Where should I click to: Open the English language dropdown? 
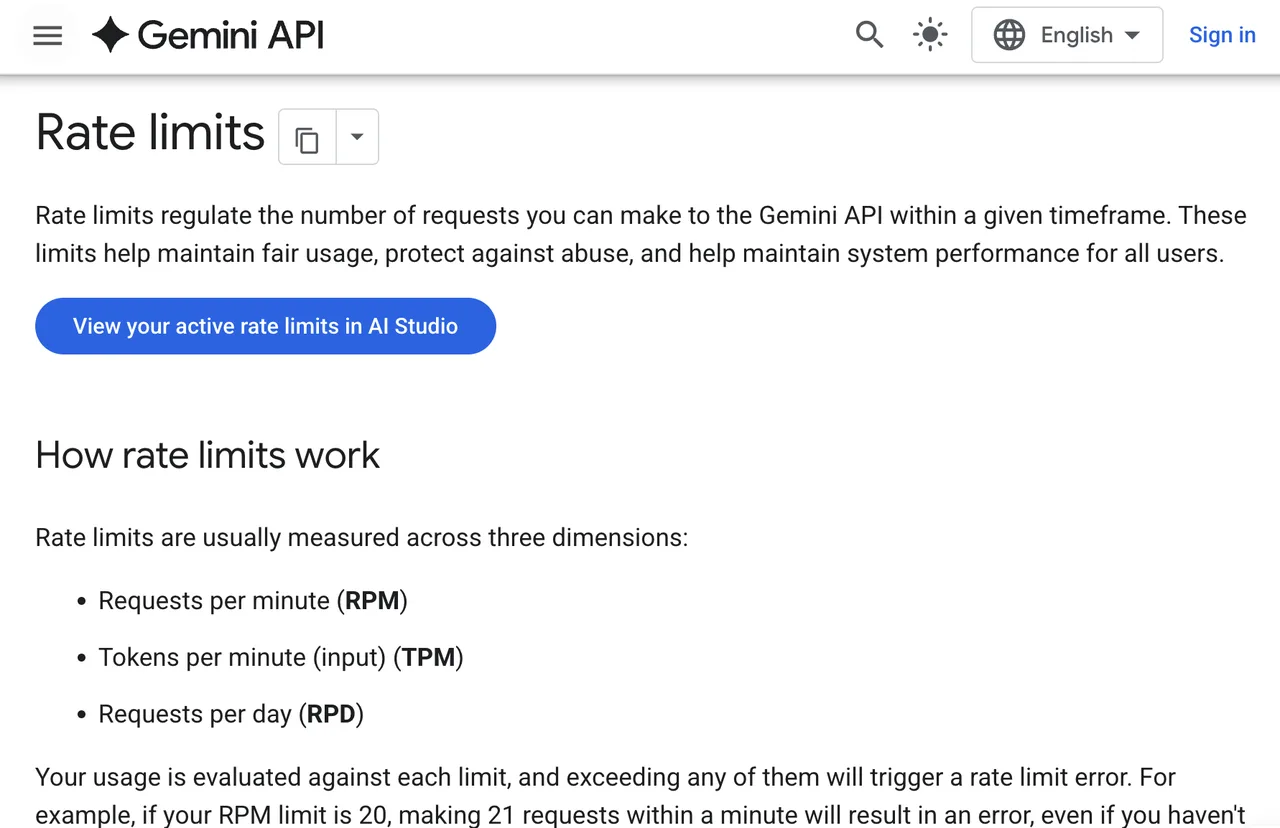pyautogui.click(x=1067, y=35)
